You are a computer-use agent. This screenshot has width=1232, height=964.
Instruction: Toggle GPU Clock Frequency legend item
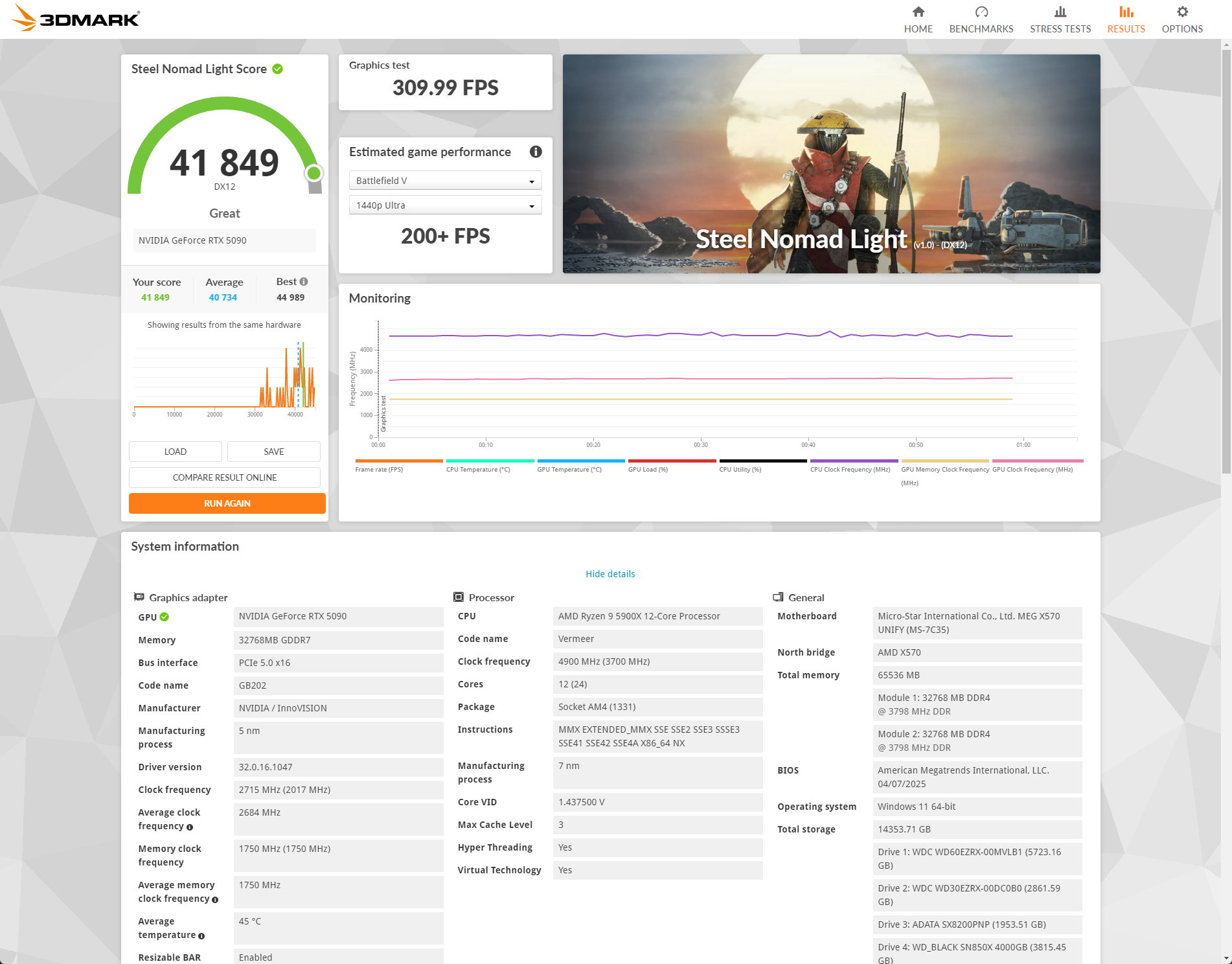click(x=1036, y=465)
